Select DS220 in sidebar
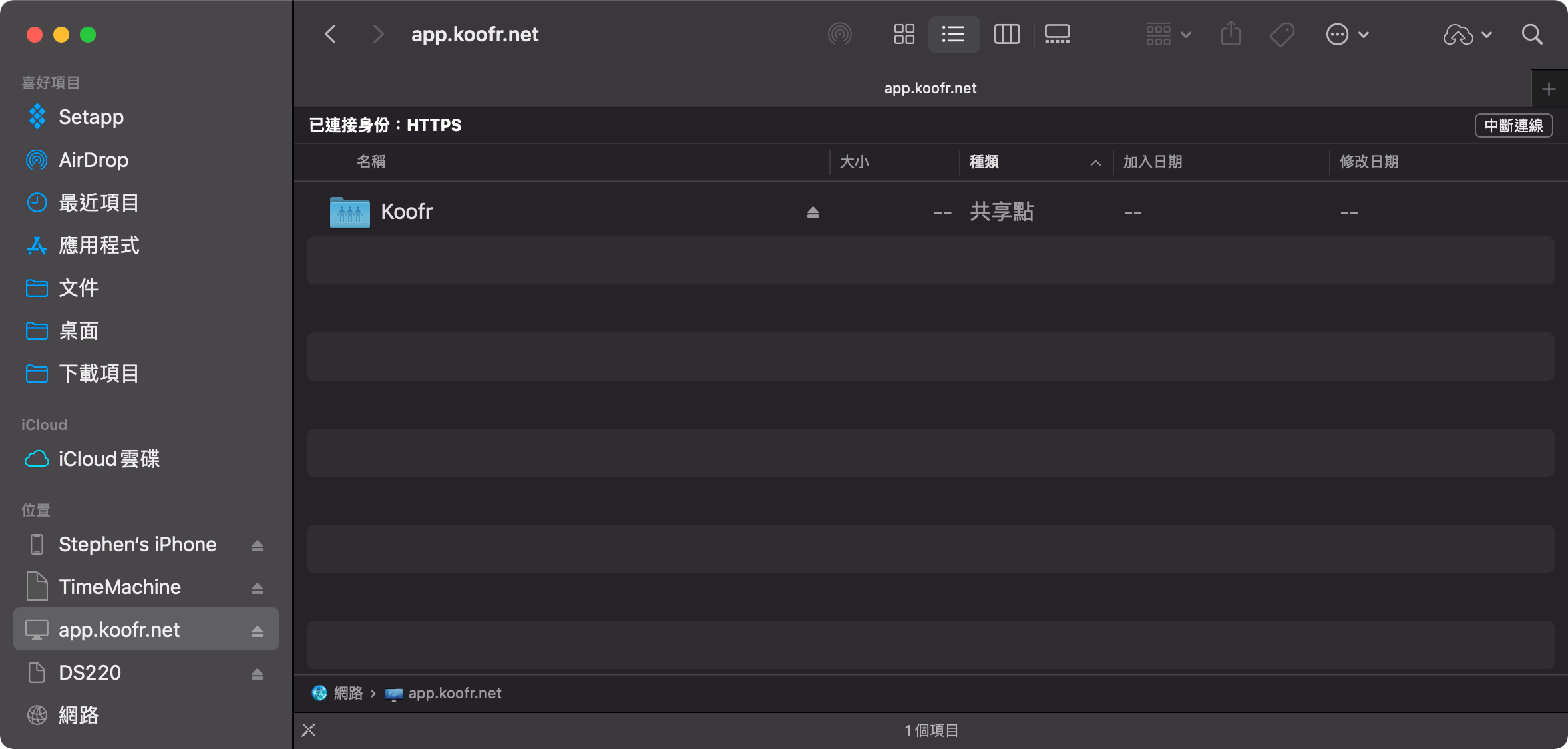Image resolution: width=1568 pixels, height=749 pixels. pyautogui.click(x=89, y=672)
